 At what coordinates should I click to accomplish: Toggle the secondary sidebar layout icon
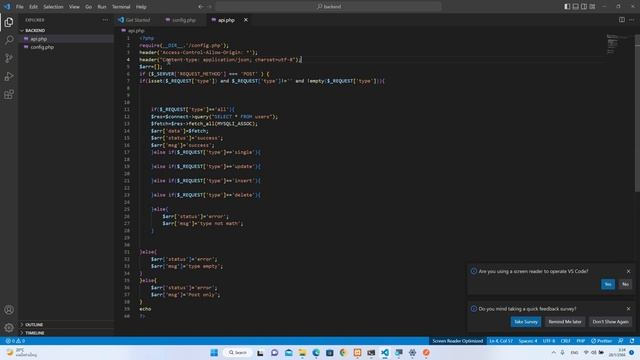584,7
